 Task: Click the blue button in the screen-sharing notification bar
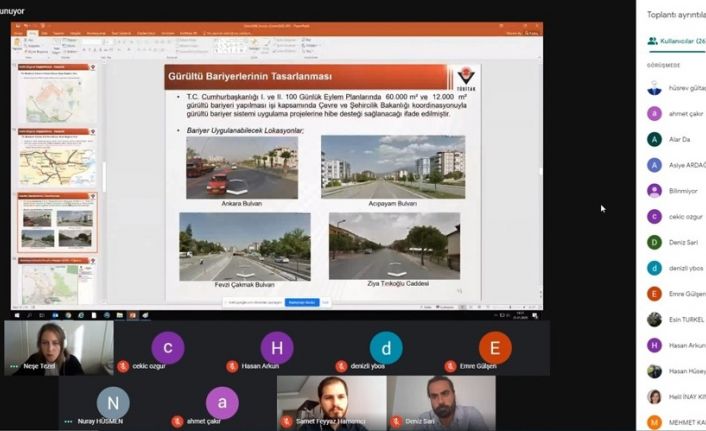point(302,302)
